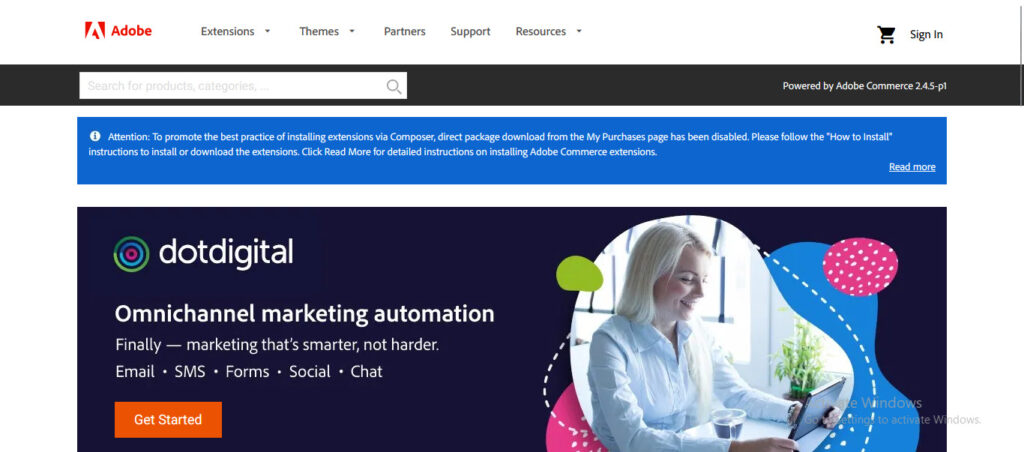
Task: Open the Themes menu
Action: 319,31
